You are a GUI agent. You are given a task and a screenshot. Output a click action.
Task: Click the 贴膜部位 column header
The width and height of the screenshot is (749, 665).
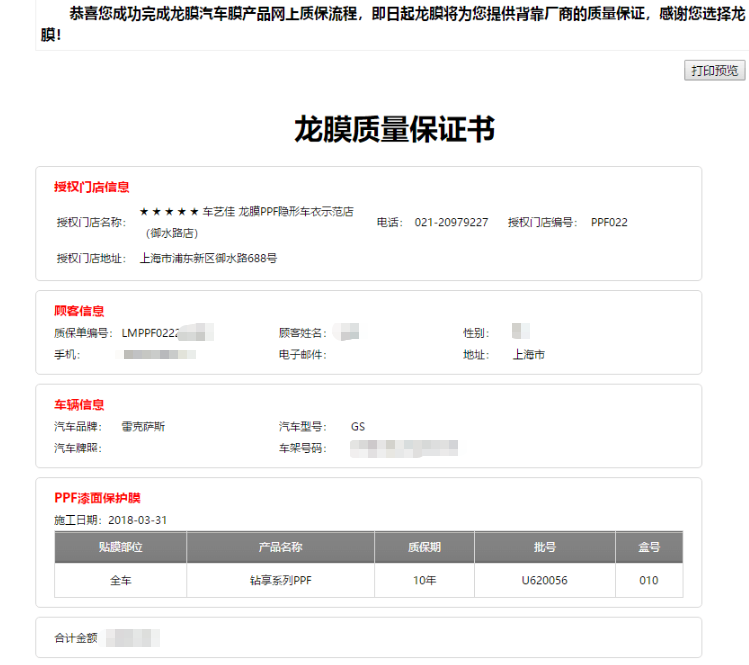(x=120, y=547)
